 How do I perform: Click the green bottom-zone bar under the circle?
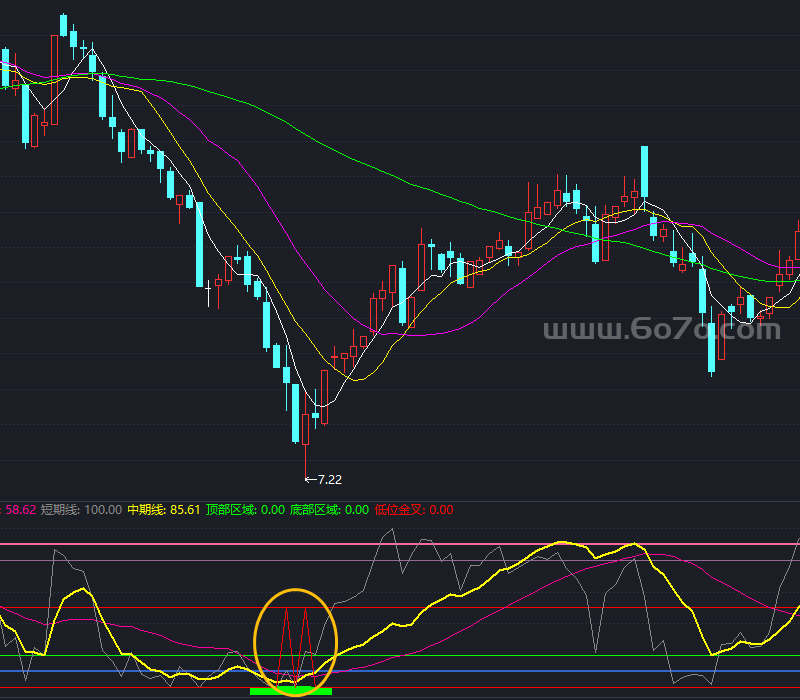[290, 690]
